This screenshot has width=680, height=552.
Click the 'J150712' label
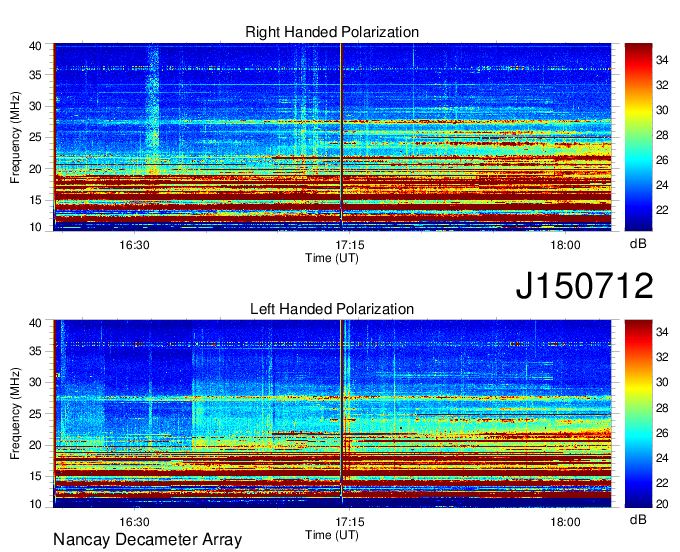pos(584,286)
